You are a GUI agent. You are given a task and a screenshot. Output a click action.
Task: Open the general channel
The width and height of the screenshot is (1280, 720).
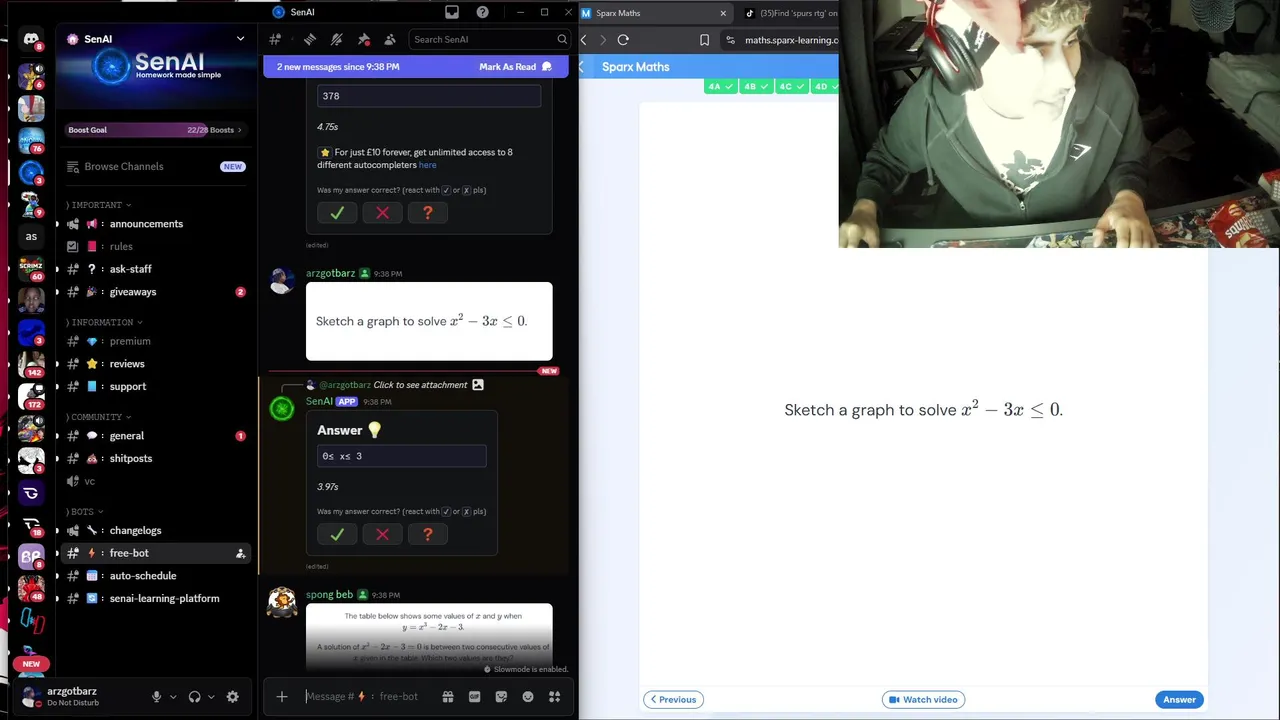[127, 436]
